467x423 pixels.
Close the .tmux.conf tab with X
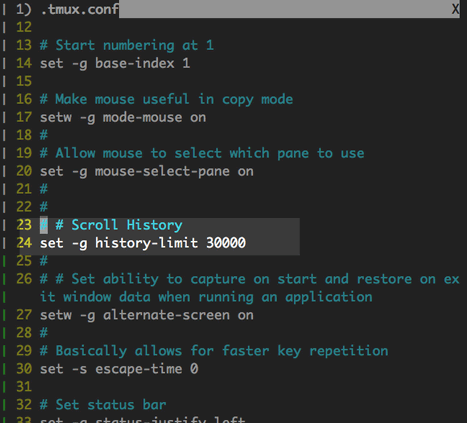(455, 9)
